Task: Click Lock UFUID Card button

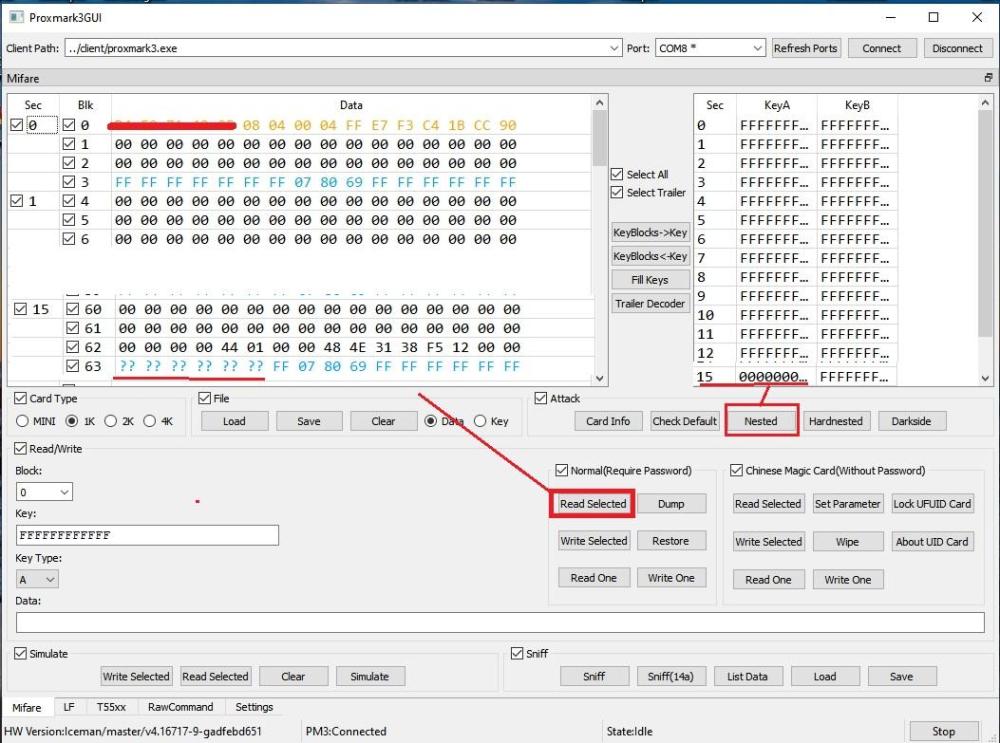Action: 932,504
